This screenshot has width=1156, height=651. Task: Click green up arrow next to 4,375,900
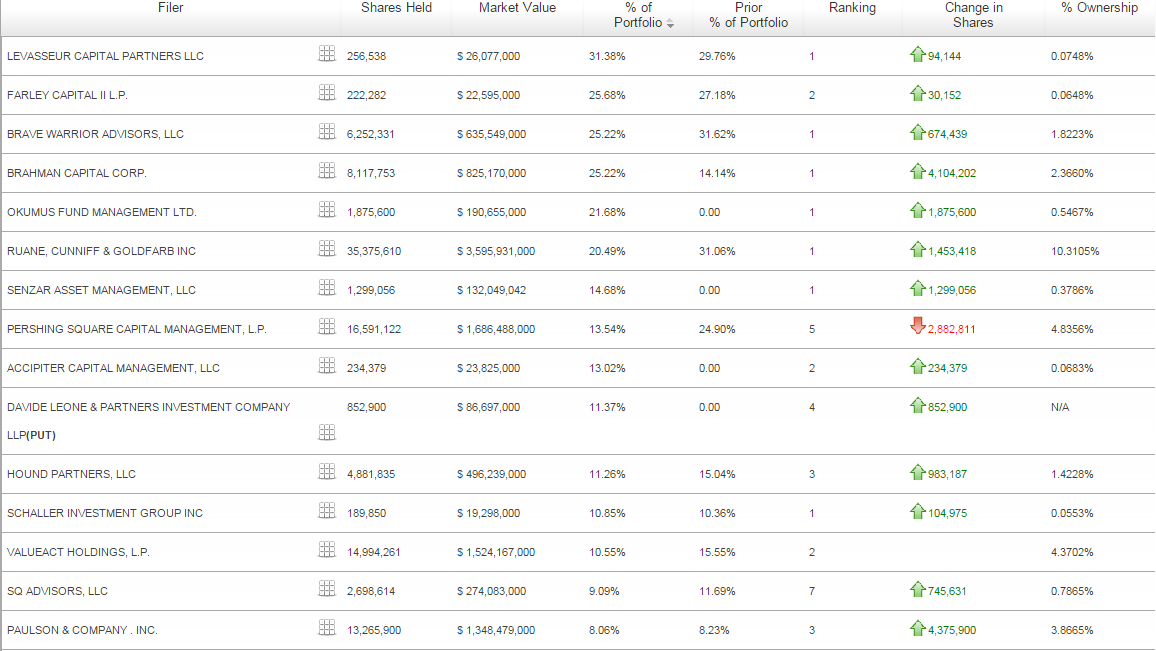(x=917, y=628)
